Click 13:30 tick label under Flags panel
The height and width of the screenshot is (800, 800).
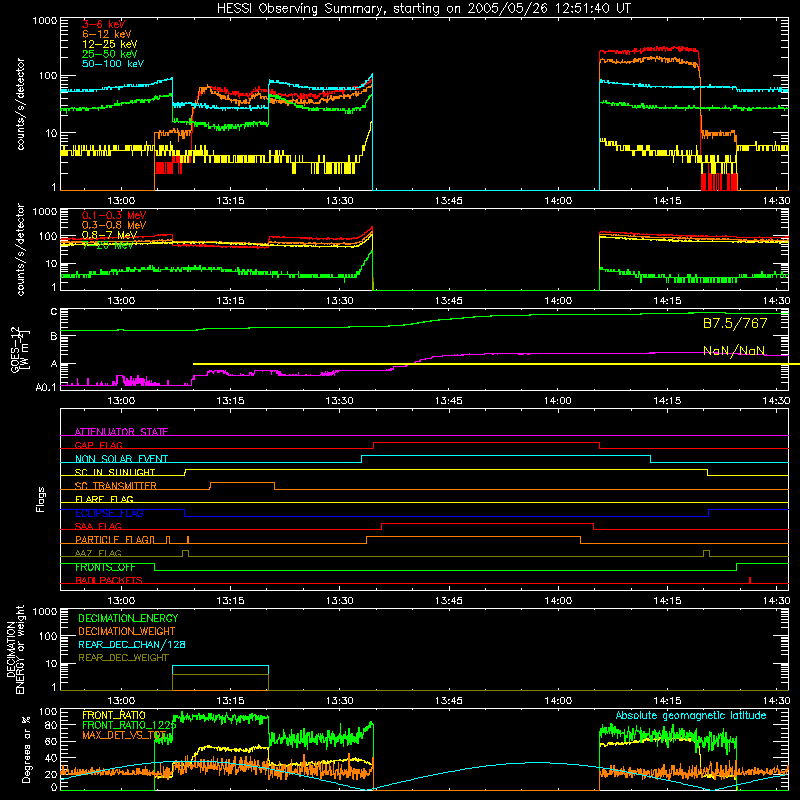click(339, 601)
